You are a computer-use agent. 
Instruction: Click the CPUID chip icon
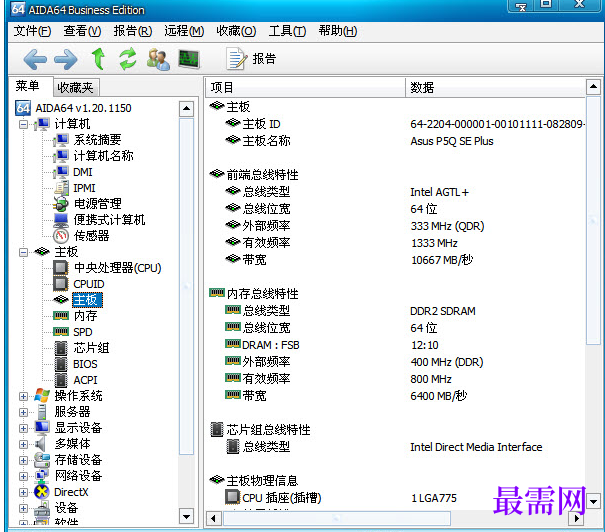point(61,284)
